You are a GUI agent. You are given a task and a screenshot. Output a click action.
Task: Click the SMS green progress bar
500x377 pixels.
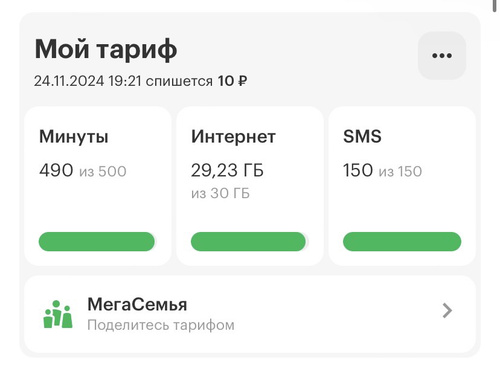point(402,241)
